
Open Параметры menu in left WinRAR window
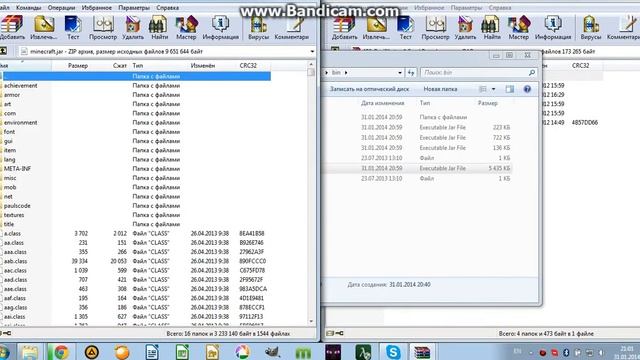point(134,8)
